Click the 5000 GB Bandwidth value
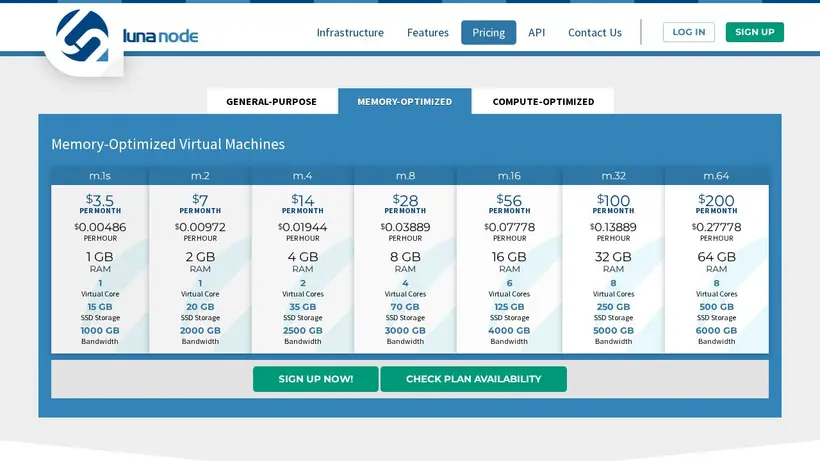Viewport: 820px width, 461px height. pos(613,330)
